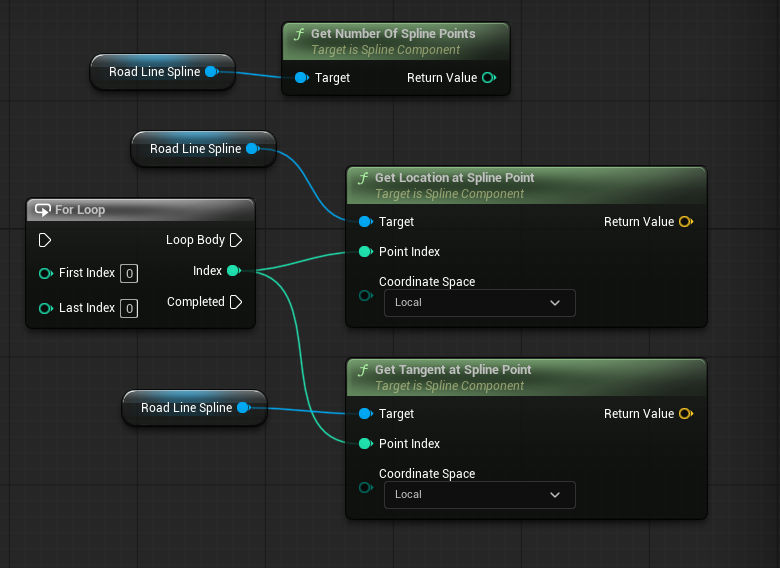Click Return Value pin of Get Tangent at Spline Point
Screen dimensions: 780x568
point(685,414)
